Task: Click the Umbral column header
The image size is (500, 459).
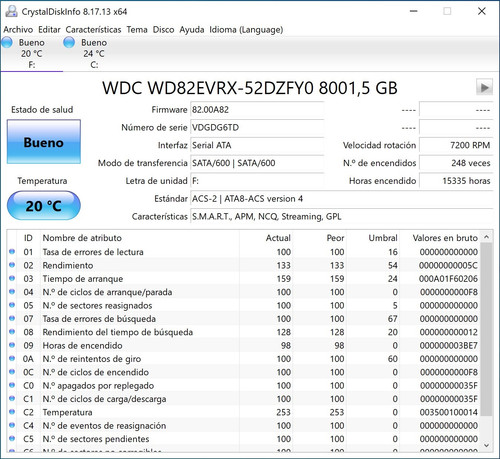Action: pos(373,238)
